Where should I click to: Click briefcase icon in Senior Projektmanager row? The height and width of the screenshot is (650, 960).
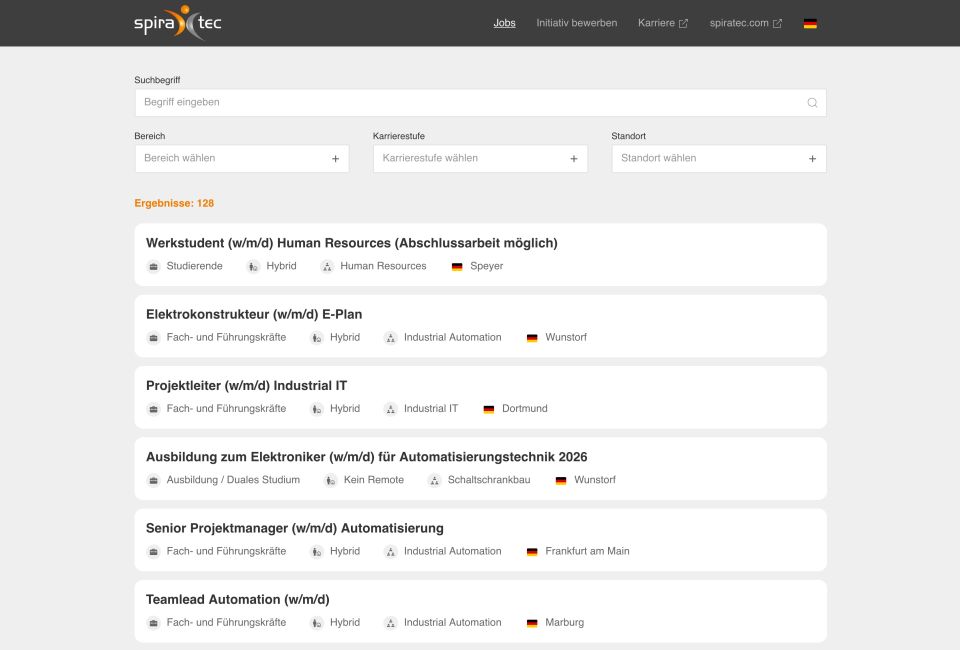[x=154, y=551]
